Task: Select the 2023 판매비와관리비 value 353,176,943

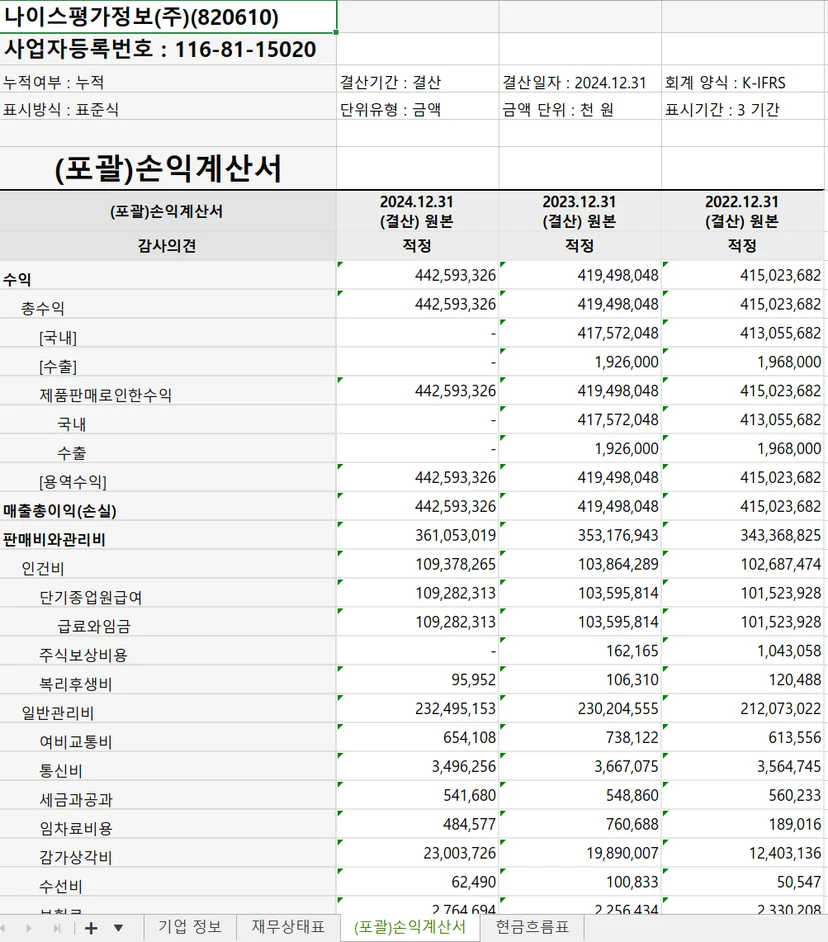Action: pyautogui.click(x=580, y=535)
